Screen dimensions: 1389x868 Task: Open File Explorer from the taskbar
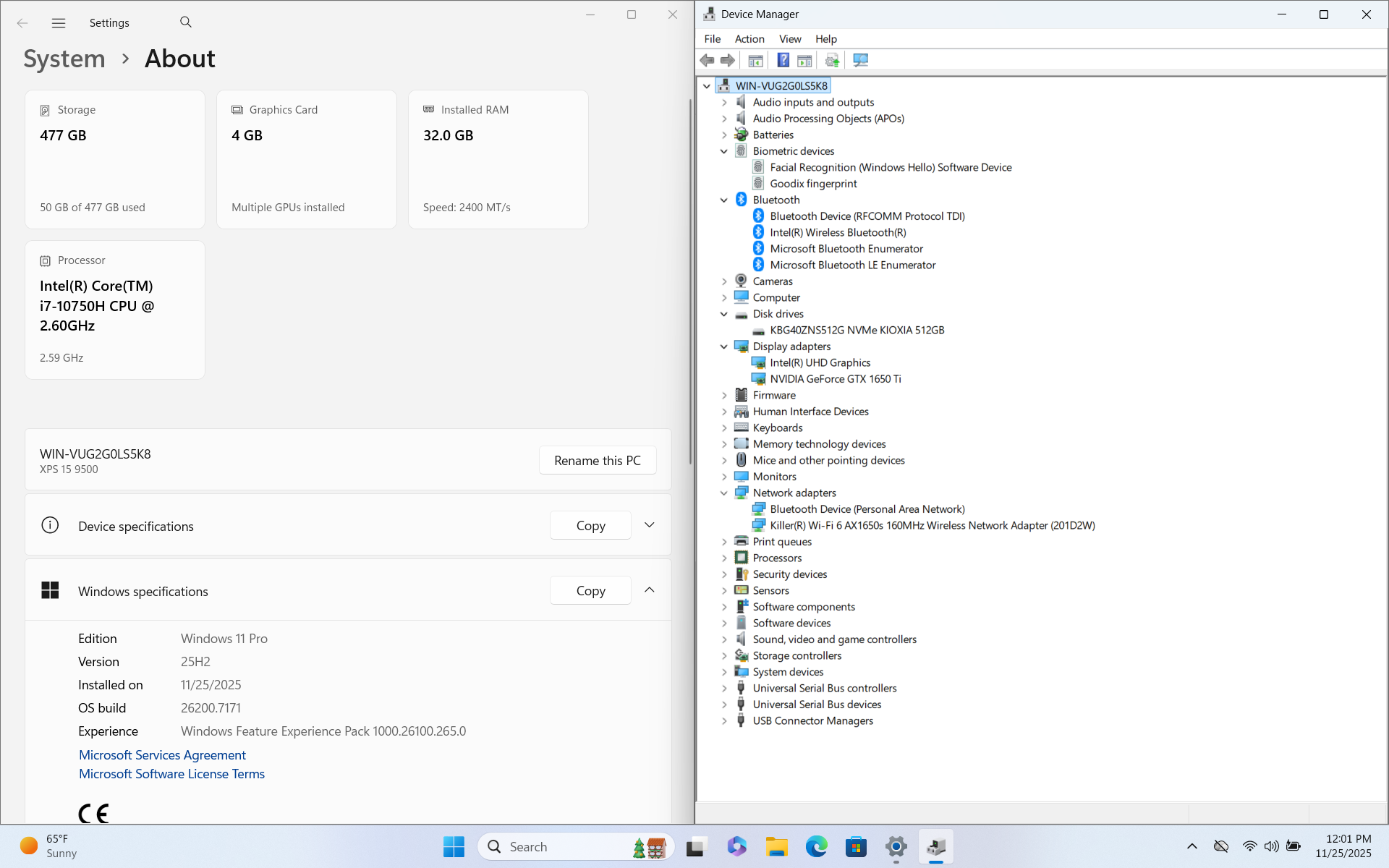click(776, 846)
